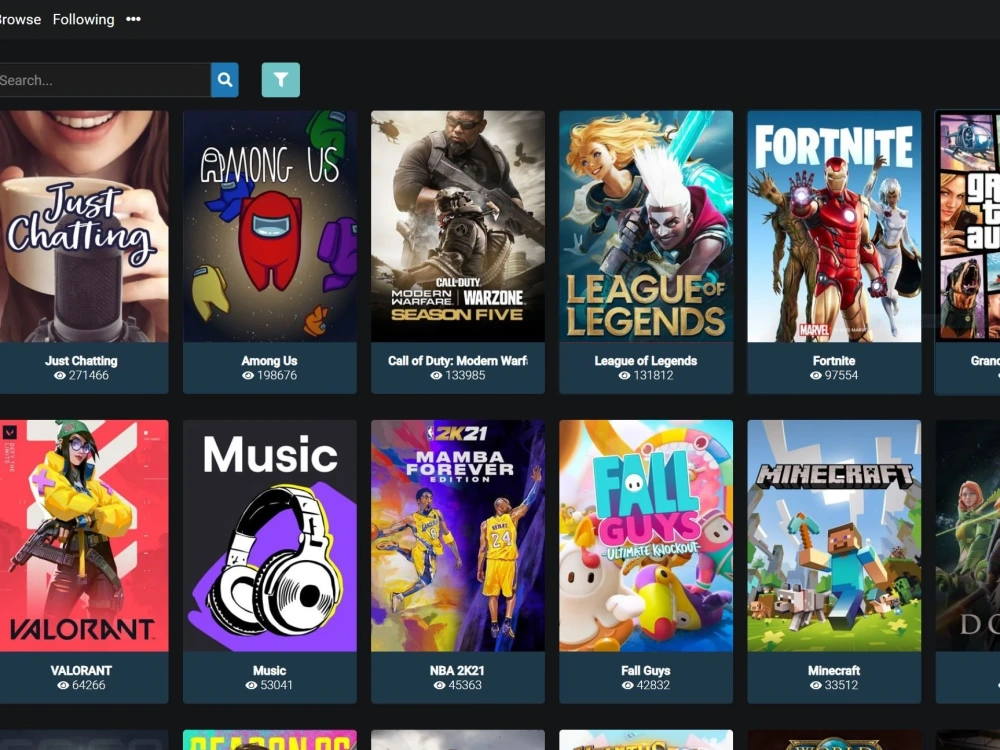Click the eye icon beside 198676
Image resolution: width=1000 pixels, height=750 pixels.
[248, 376]
